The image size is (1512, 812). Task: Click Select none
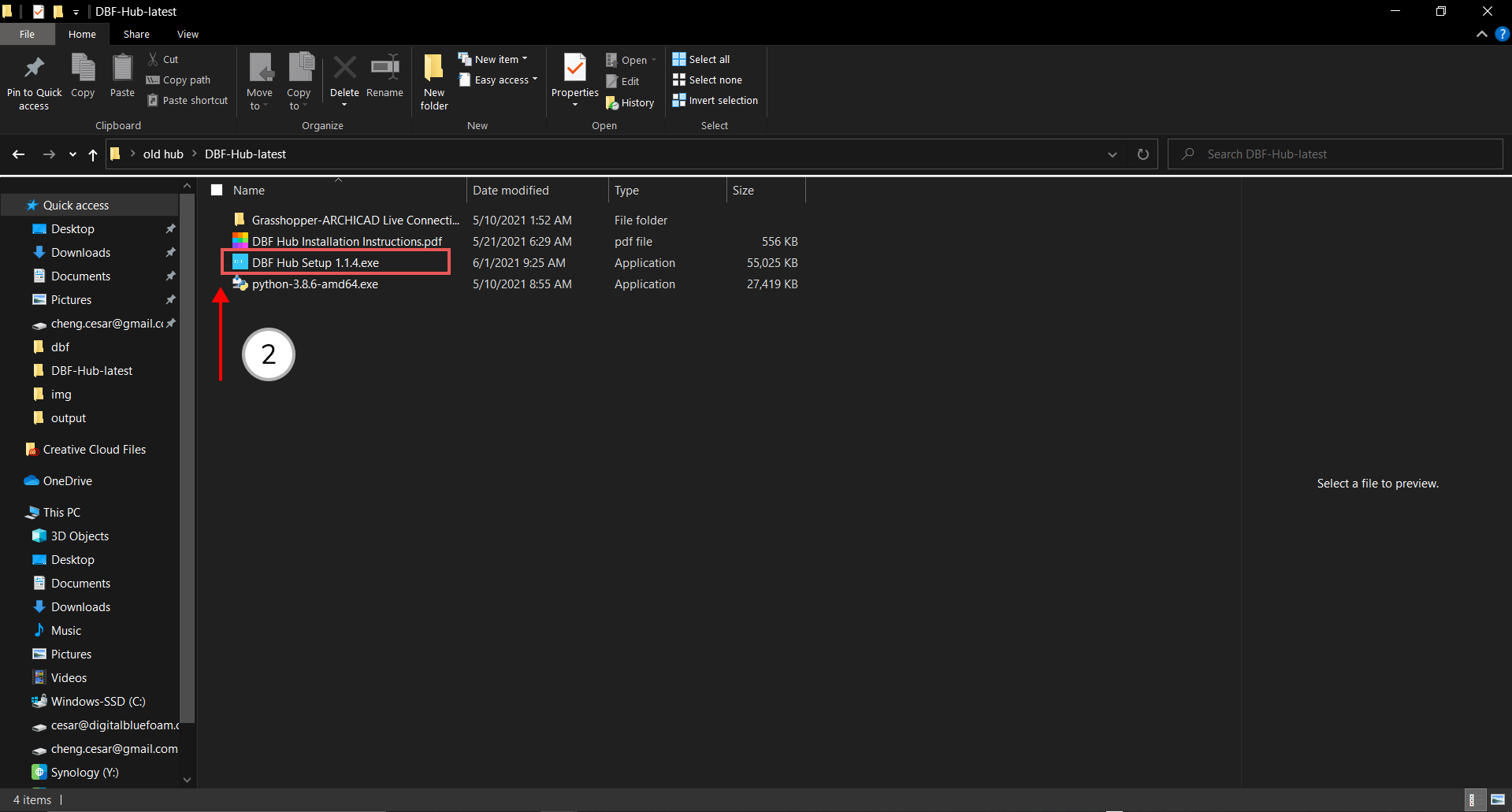[x=708, y=80]
